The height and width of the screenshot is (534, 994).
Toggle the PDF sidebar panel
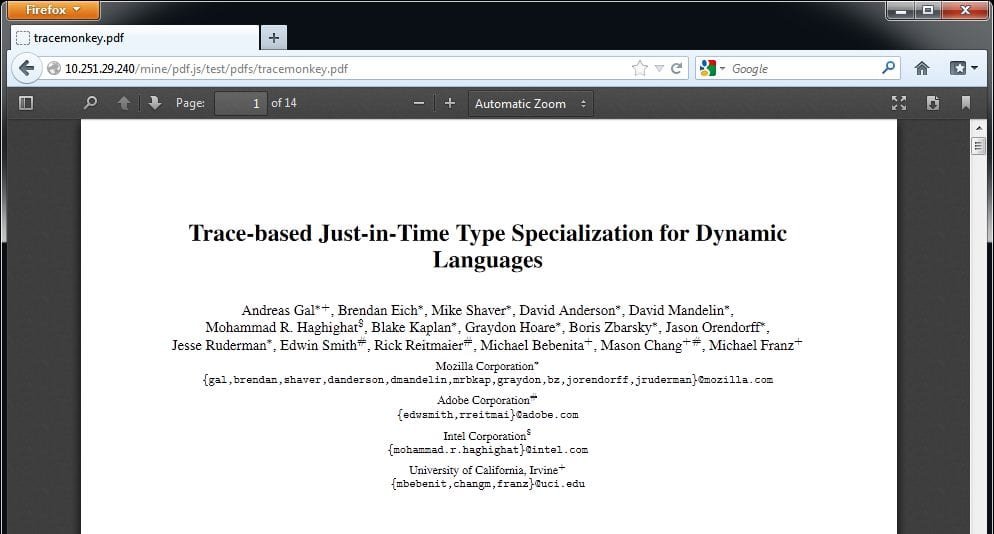26,103
